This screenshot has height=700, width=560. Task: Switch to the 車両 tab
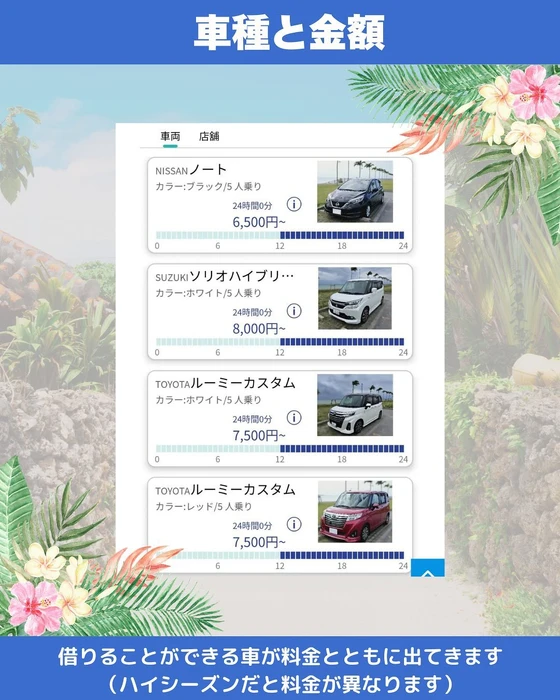click(x=170, y=136)
